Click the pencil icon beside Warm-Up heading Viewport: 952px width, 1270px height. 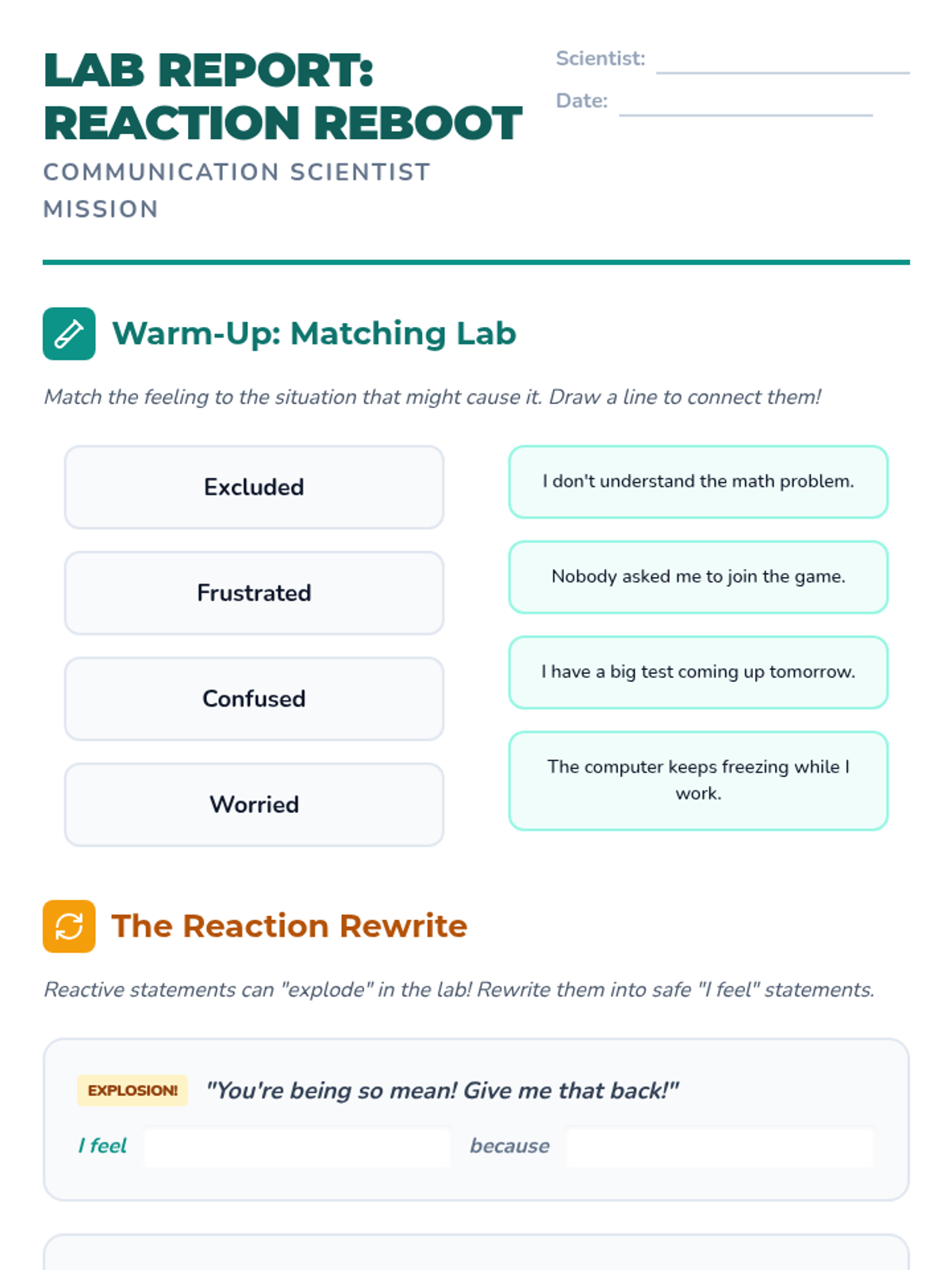(69, 333)
